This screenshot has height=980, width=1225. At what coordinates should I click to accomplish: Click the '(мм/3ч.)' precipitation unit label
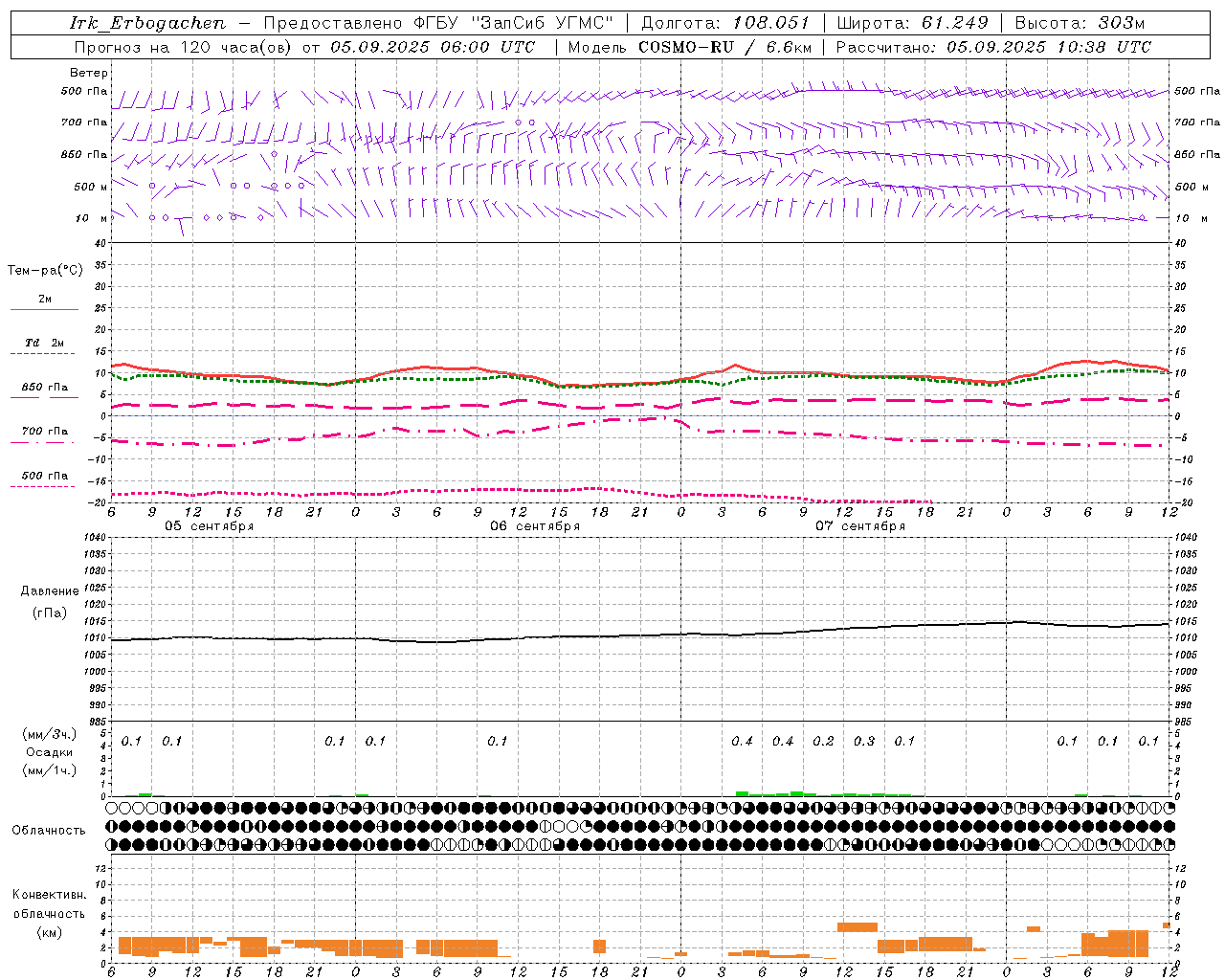pyautogui.click(x=50, y=734)
